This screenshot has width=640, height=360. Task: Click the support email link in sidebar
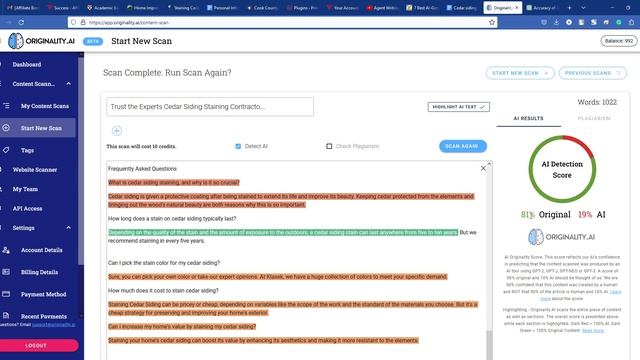pos(54,325)
